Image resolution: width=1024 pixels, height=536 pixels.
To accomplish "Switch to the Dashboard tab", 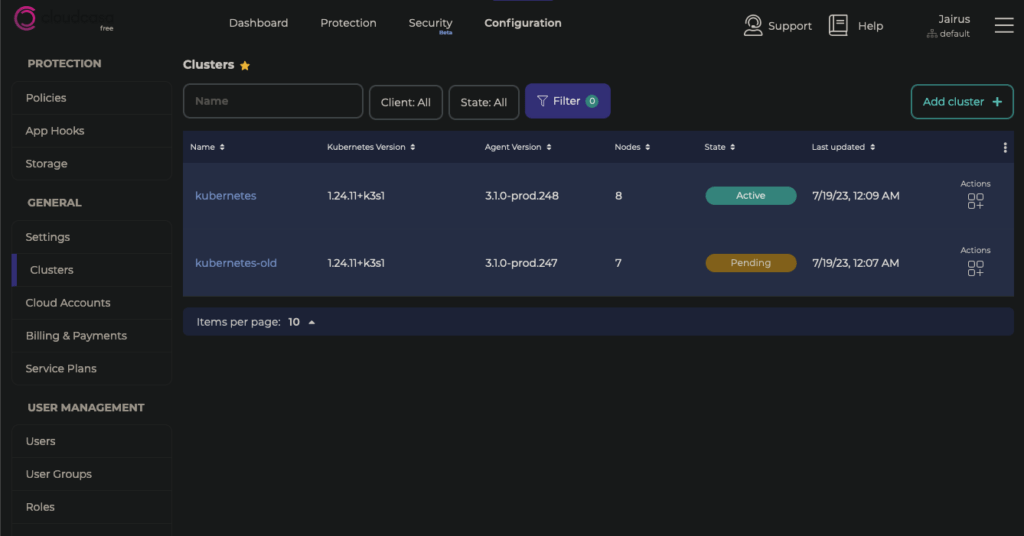I will point(258,23).
